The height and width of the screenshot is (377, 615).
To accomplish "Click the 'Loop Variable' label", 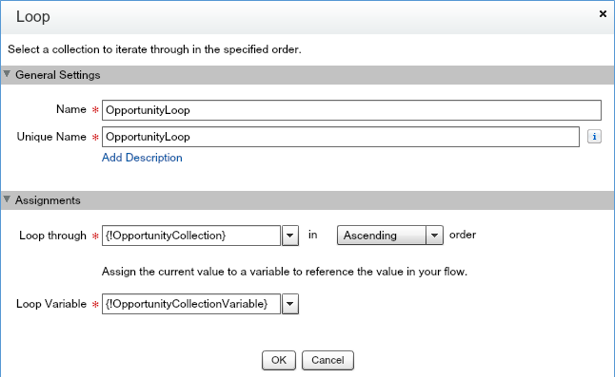I will click(x=51, y=304).
